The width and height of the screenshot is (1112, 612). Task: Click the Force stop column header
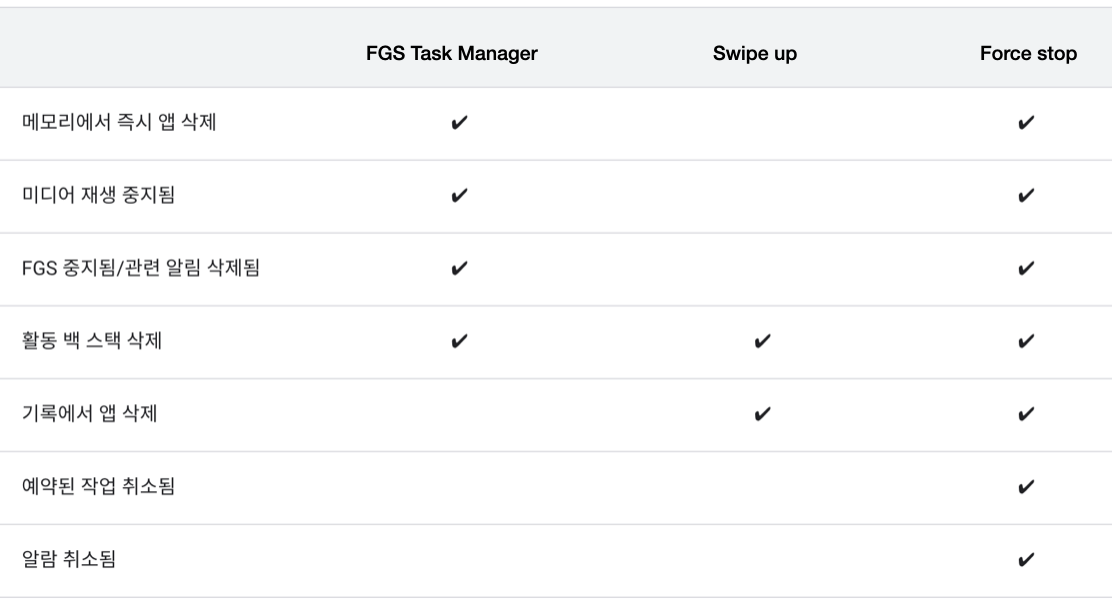point(1028,54)
